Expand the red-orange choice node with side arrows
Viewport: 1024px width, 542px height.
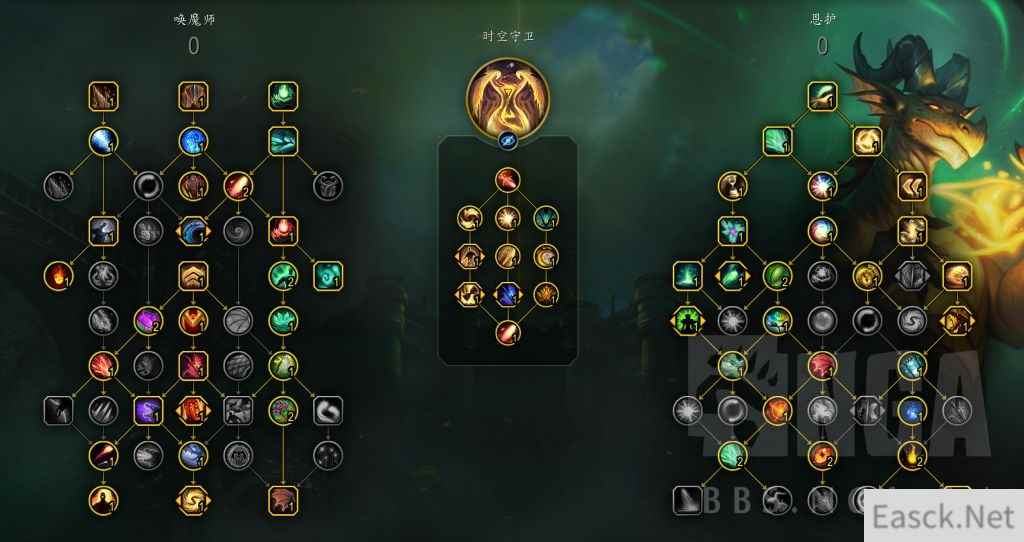point(193,411)
